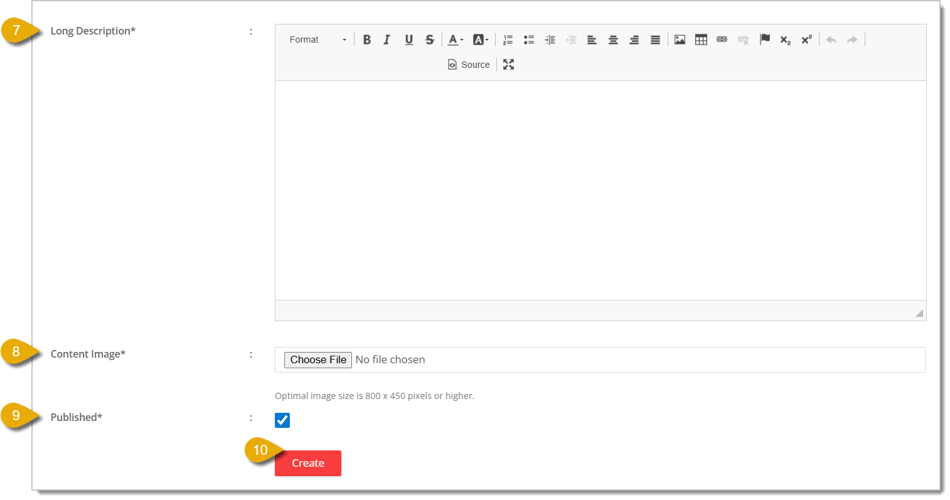Viewport: 950px width, 500px height.
Task: Toggle Underline formatting
Action: [409, 40]
